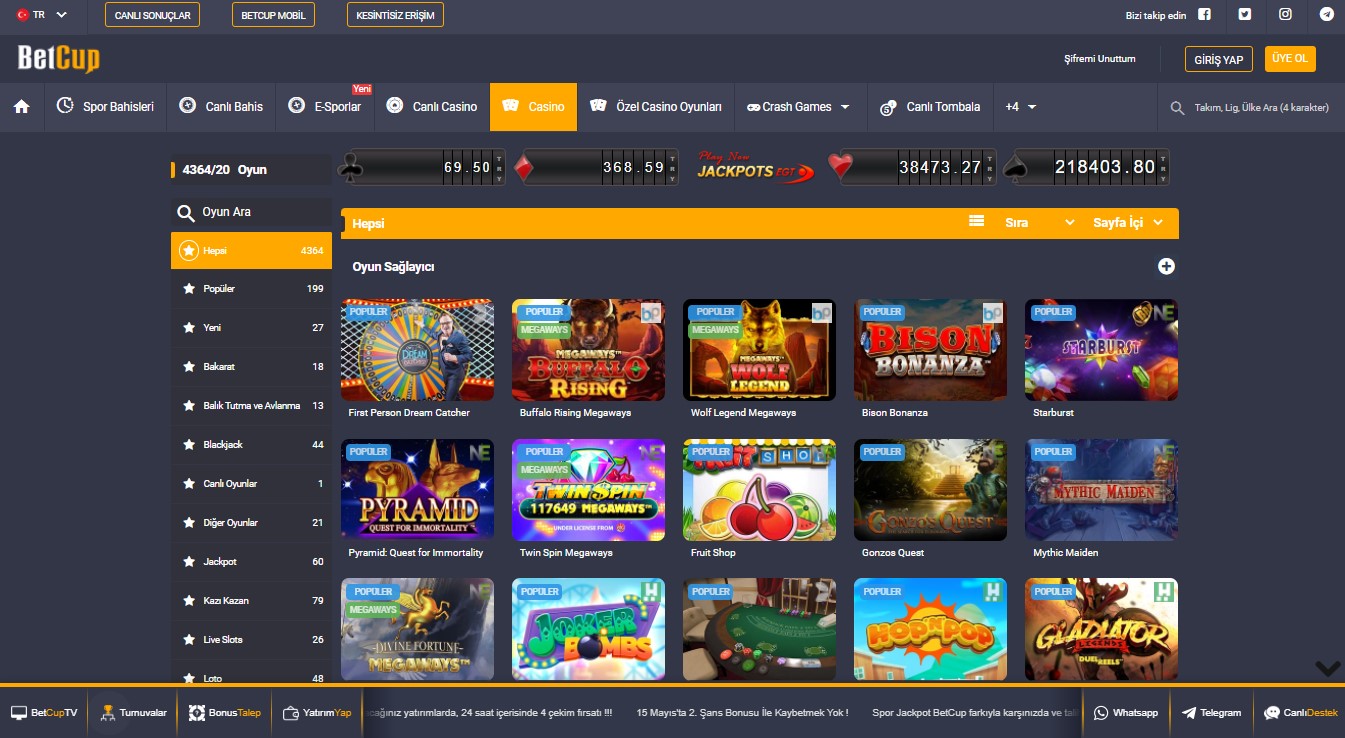
Task: Select the Popüler category
Action: (251, 289)
